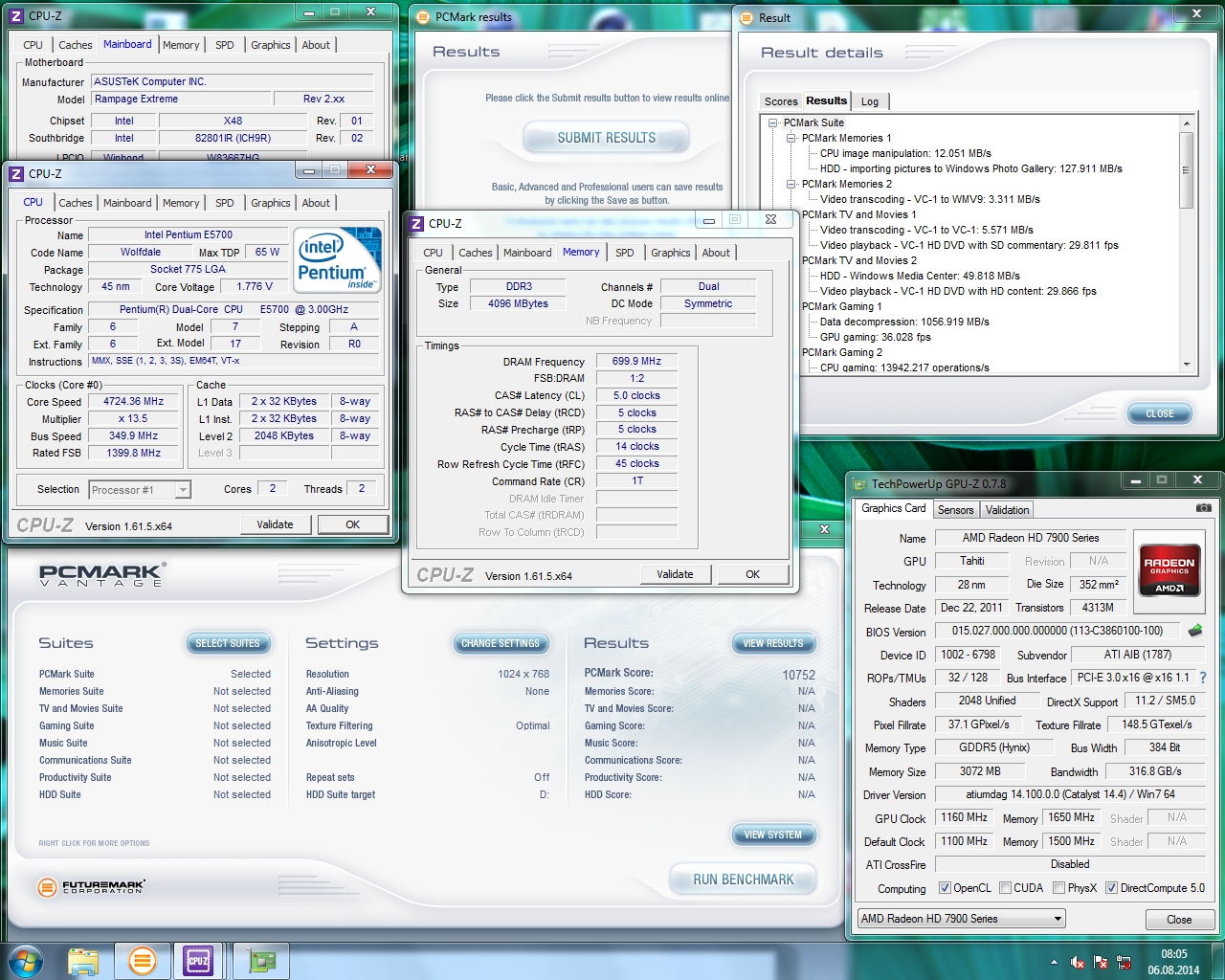Open Graphics tab in CPU-Z Memory window
Viewport: 1225px width, 980px height.
(671, 253)
